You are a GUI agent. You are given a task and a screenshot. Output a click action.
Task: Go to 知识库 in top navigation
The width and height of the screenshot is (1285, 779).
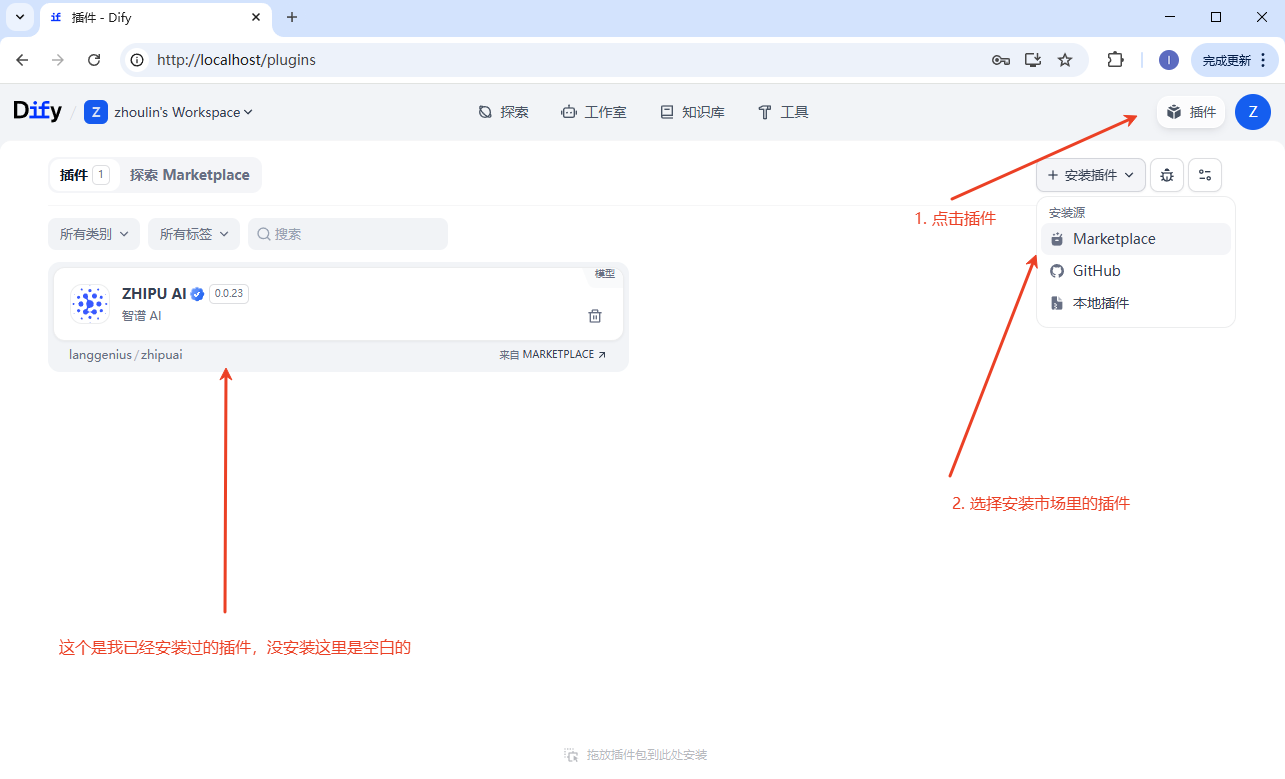(x=692, y=112)
